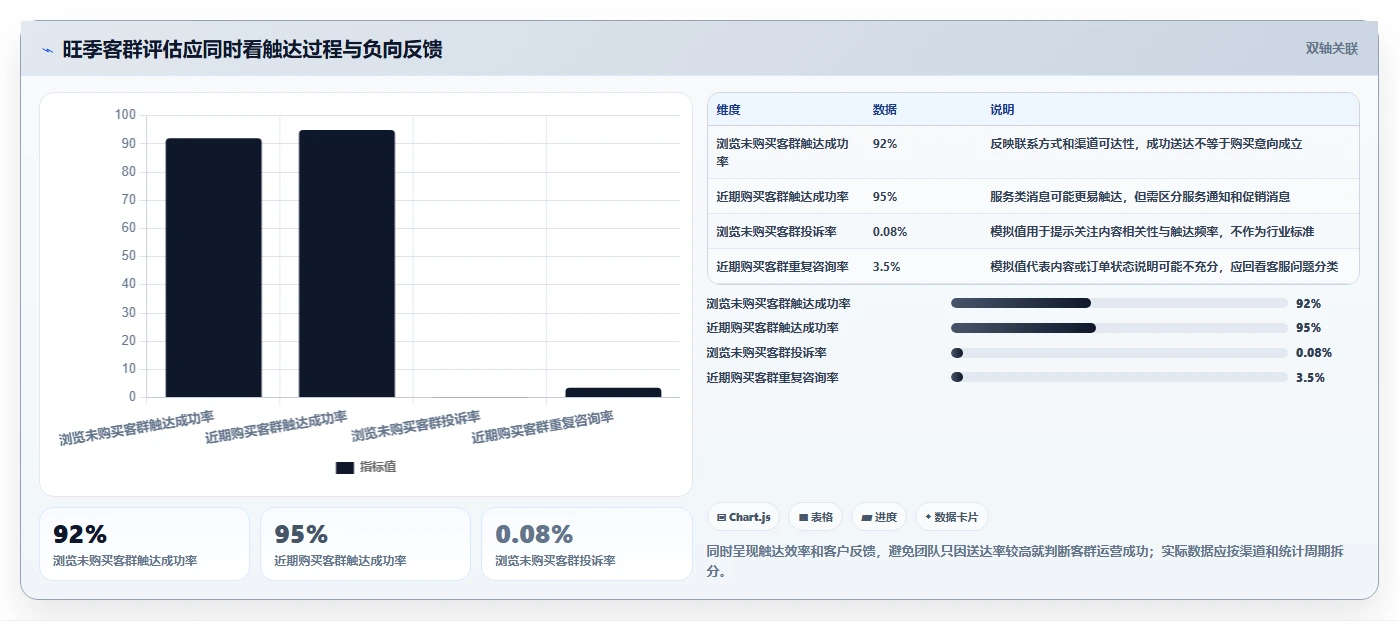Click the lightning icon beside the title
This screenshot has width=1399, height=621.
point(47,50)
